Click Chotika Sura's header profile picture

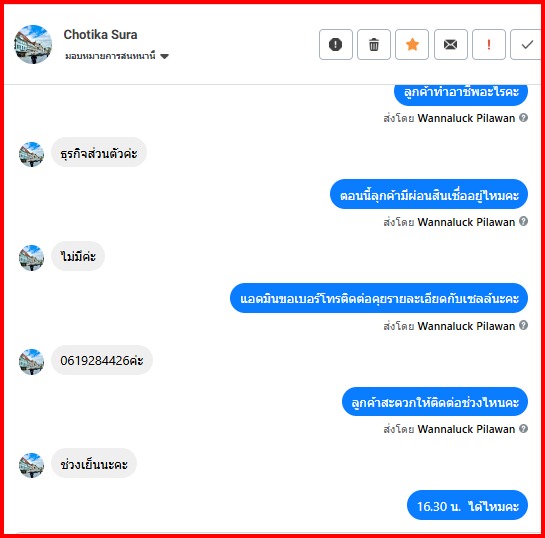pos(33,44)
